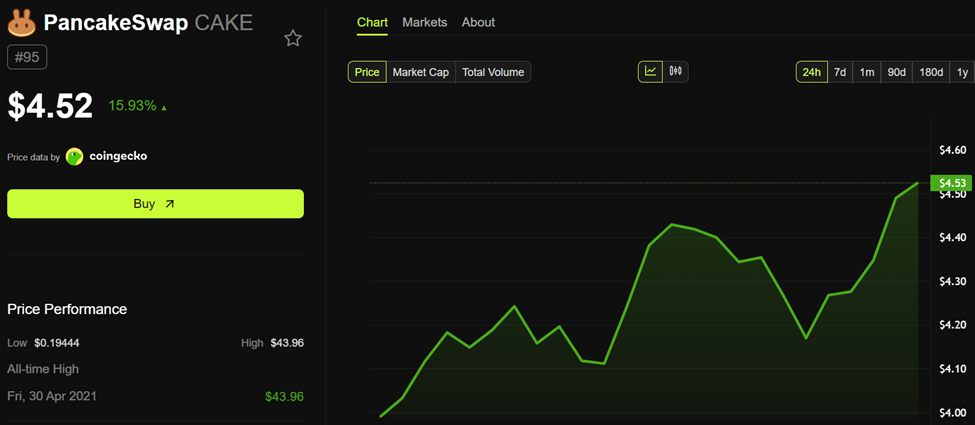Screen dimensions: 975x425
Task: Toggle chart to Market Cap
Action: coord(420,72)
